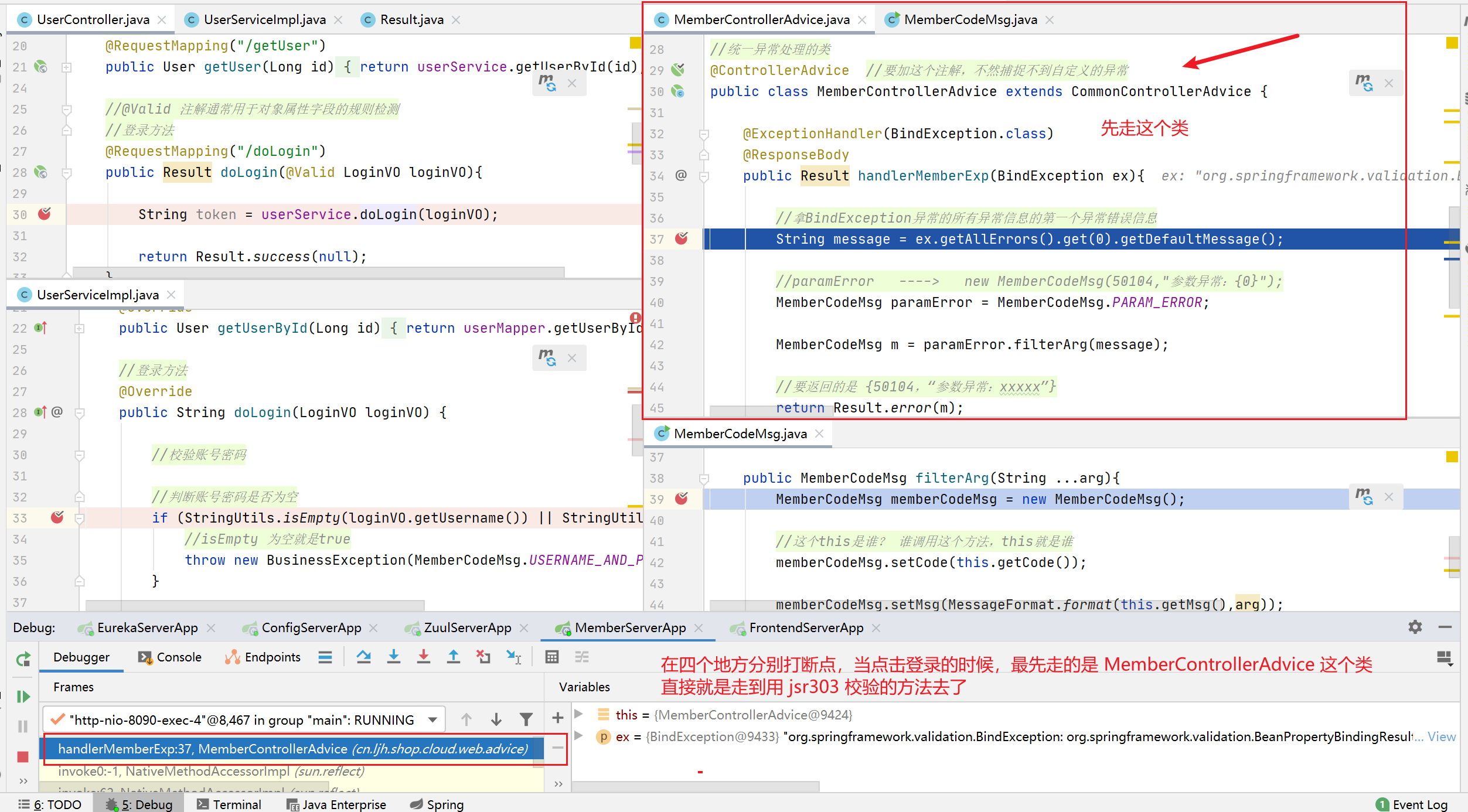Image resolution: width=1468 pixels, height=812 pixels.
Task: Expand the 'ex' BindException variable
Action: (579, 736)
